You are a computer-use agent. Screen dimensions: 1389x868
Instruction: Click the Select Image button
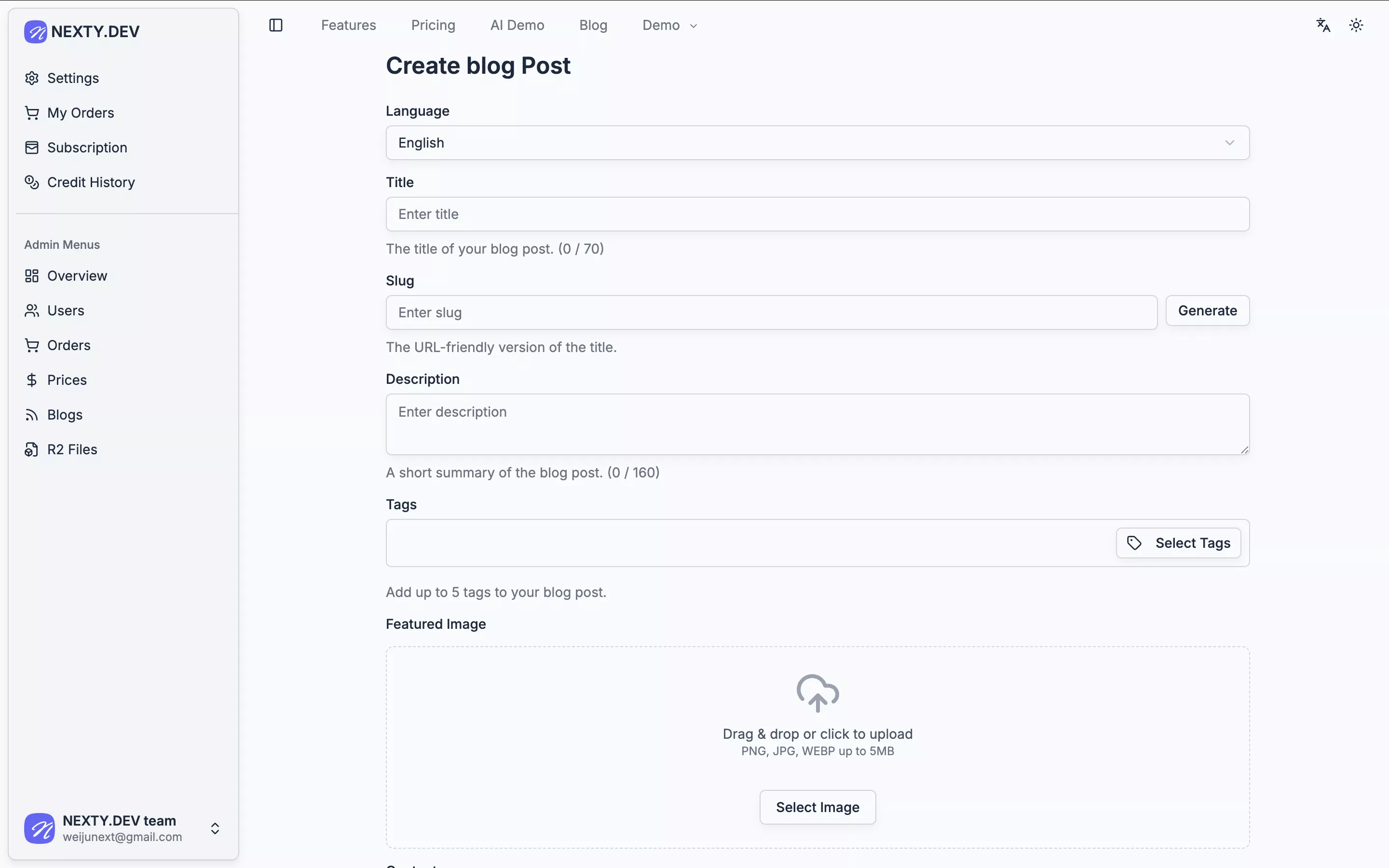817,807
